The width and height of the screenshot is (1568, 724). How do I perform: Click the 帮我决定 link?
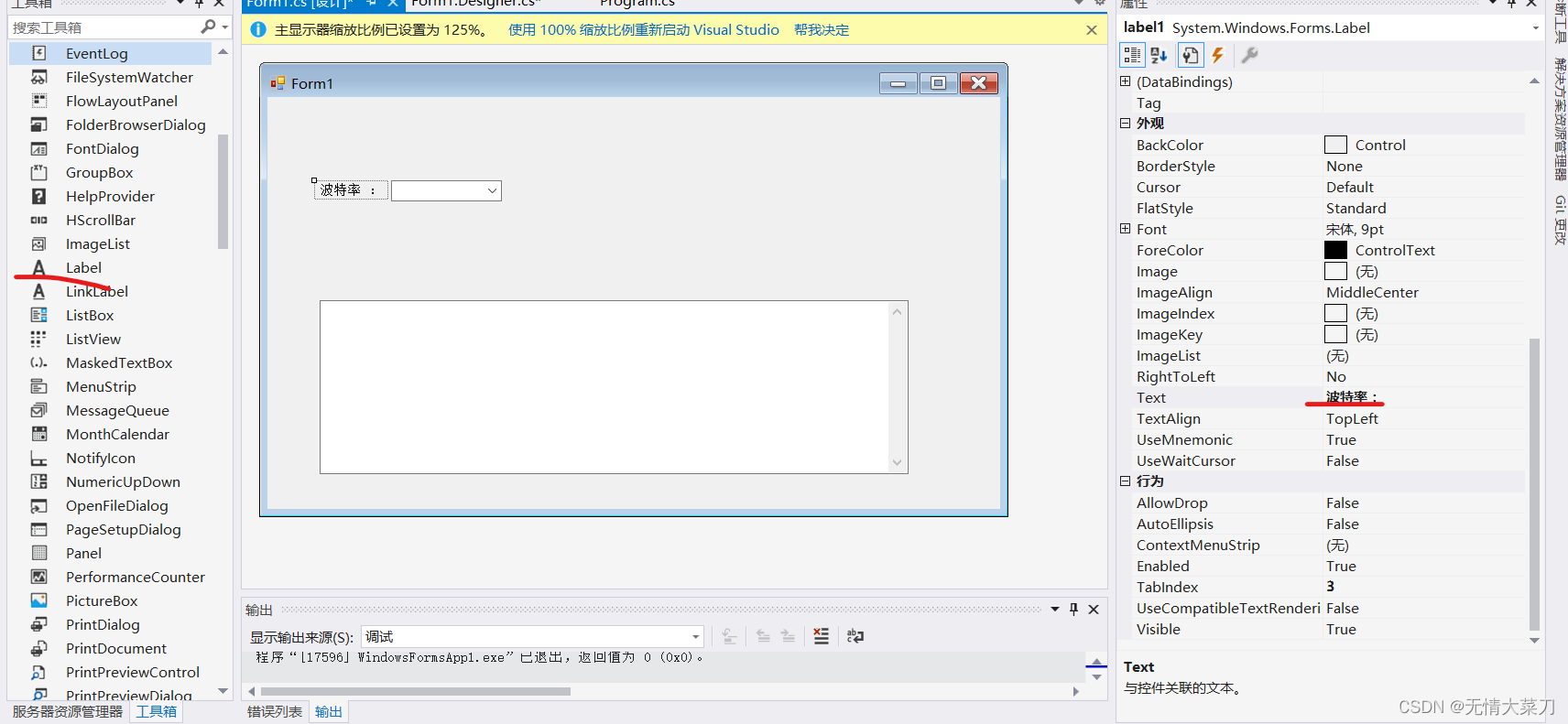click(822, 30)
